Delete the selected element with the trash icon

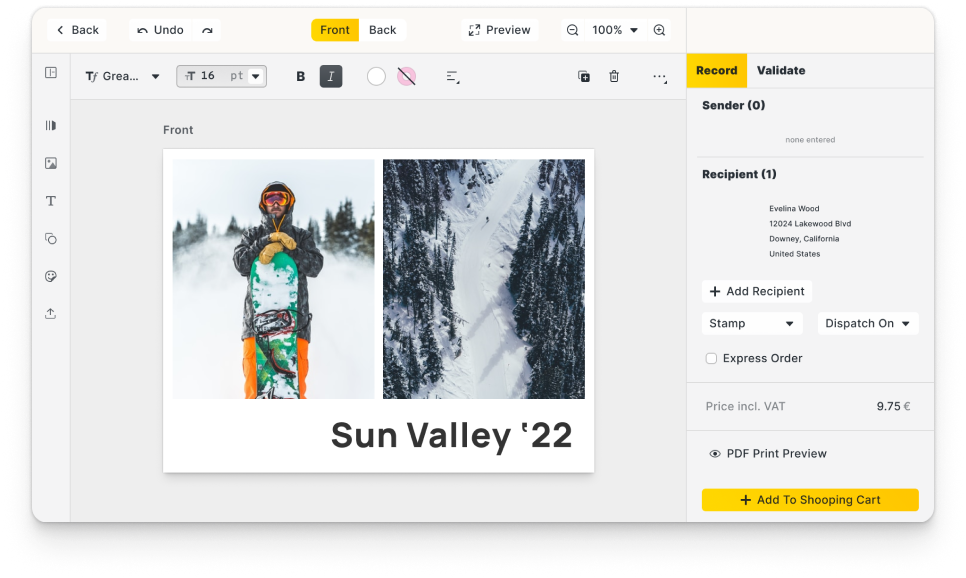pyautogui.click(x=614, y=75)
